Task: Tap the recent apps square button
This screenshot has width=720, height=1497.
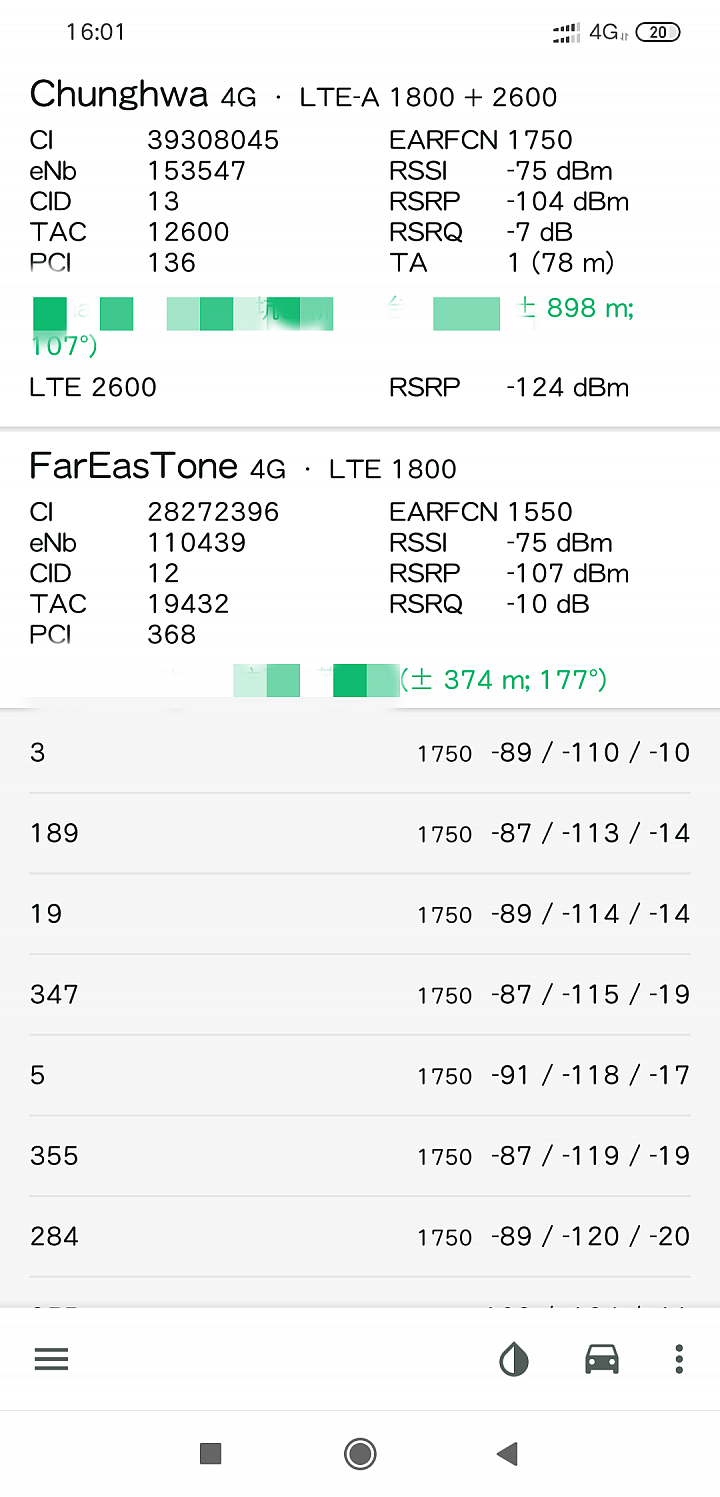Action: click(x=210, y=1453)
